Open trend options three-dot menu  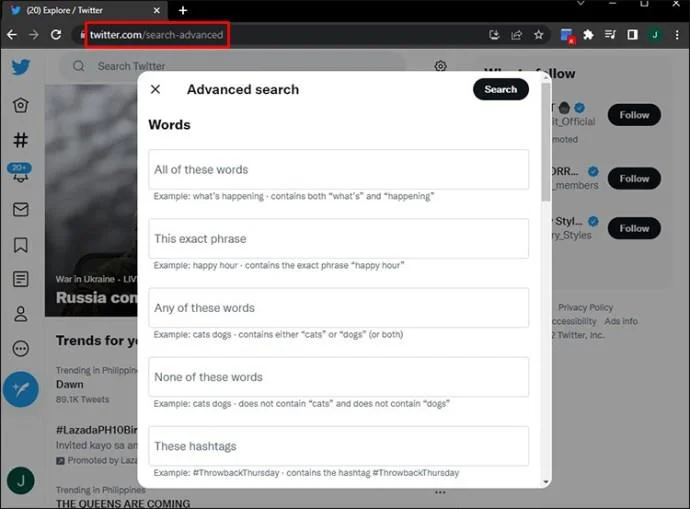click(x=440, y=492)
